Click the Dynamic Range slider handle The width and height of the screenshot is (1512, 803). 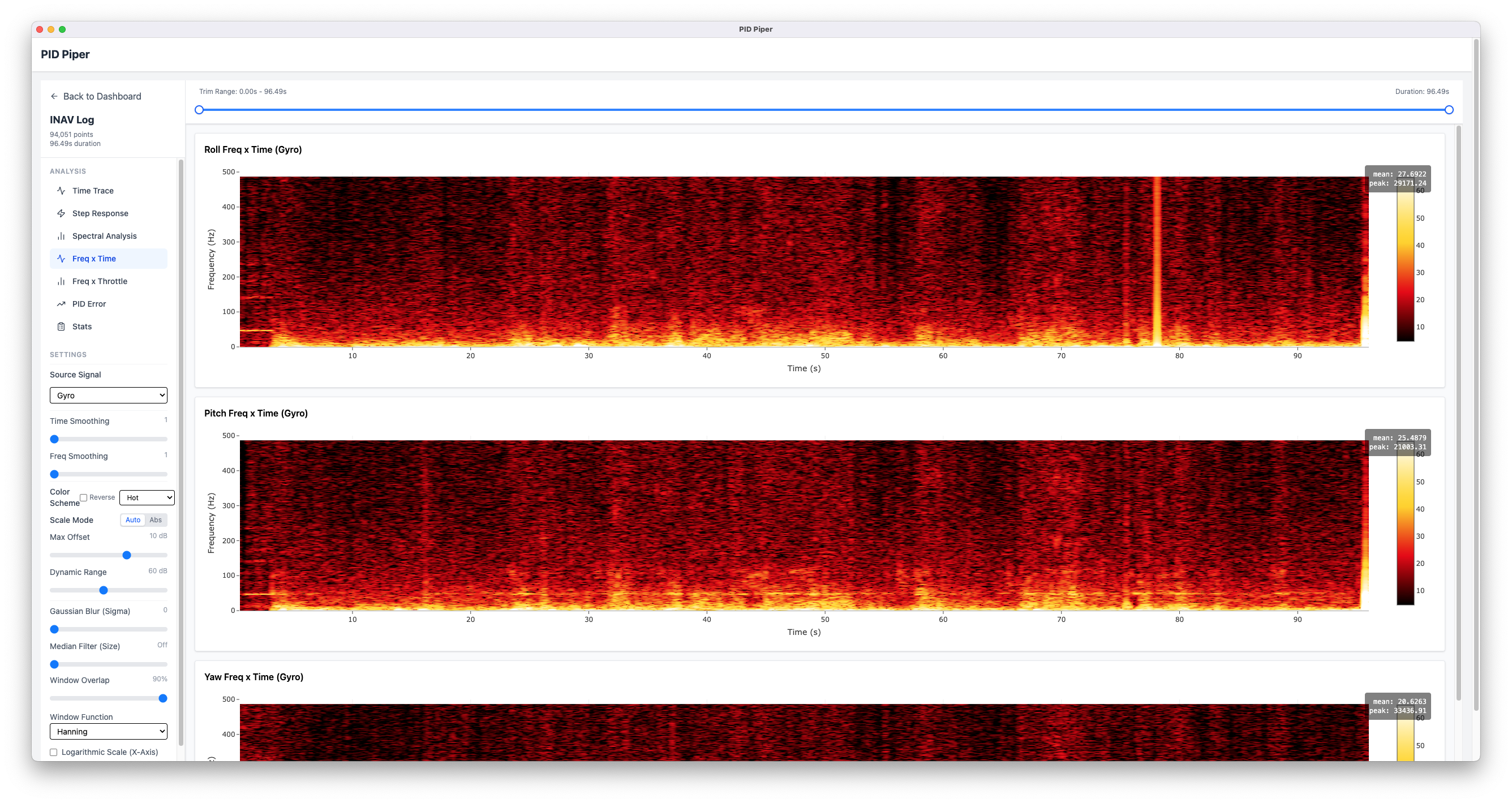coord(104,591)
